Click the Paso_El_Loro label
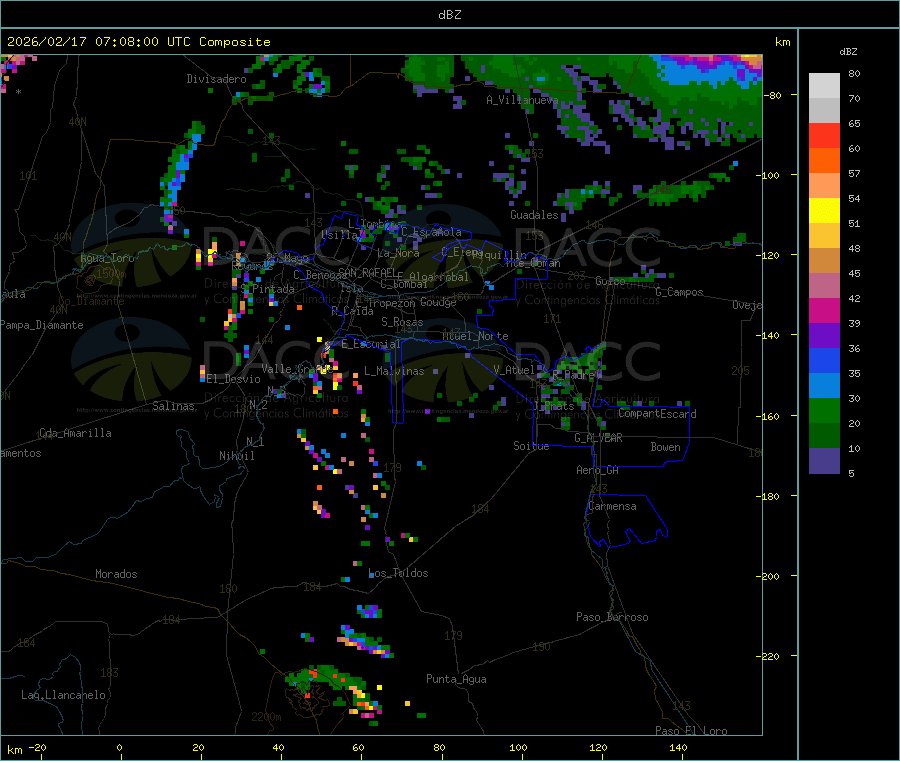Screen dimensions: 900x761 (691, 731)
